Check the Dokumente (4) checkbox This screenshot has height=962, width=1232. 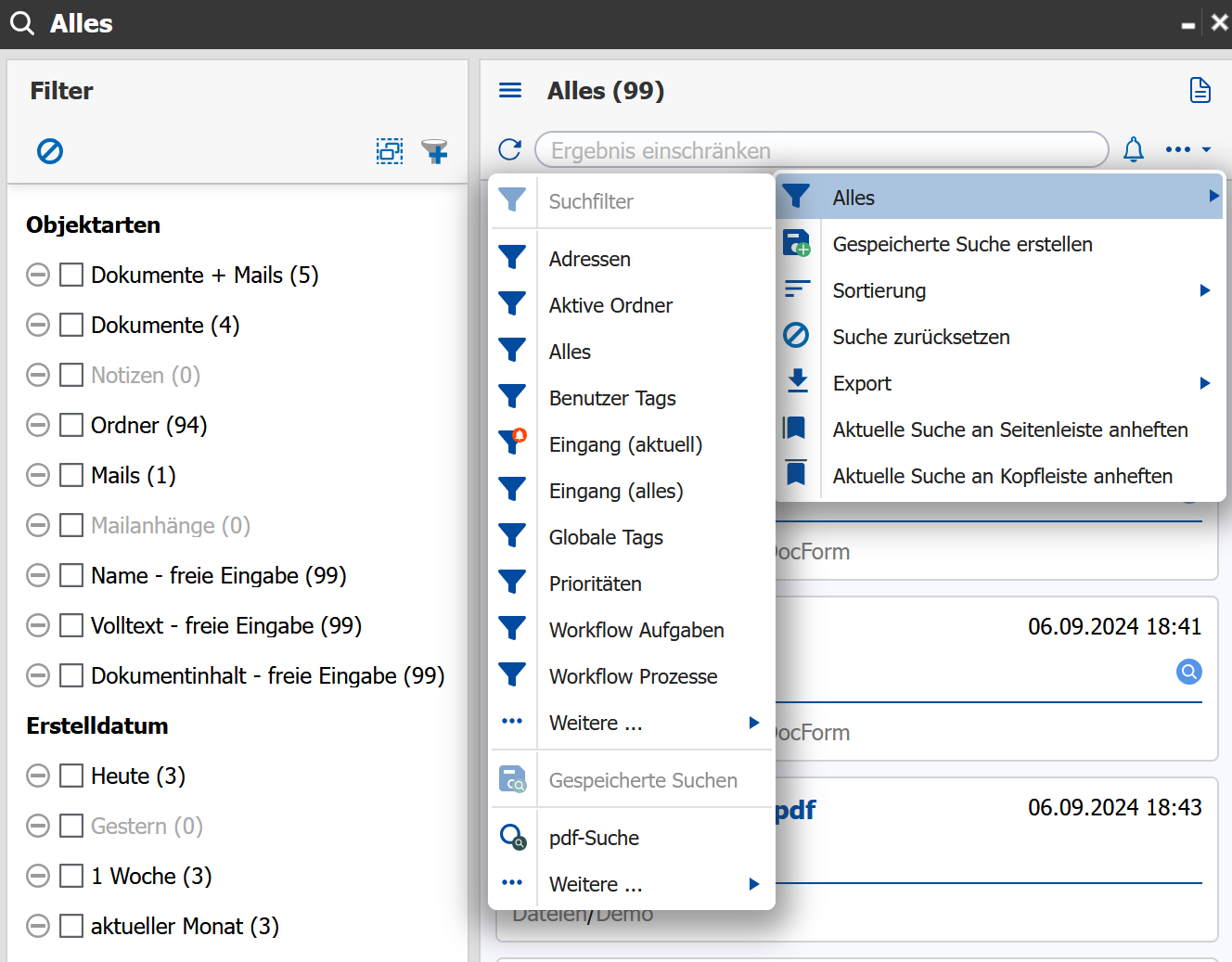point(71,325)
